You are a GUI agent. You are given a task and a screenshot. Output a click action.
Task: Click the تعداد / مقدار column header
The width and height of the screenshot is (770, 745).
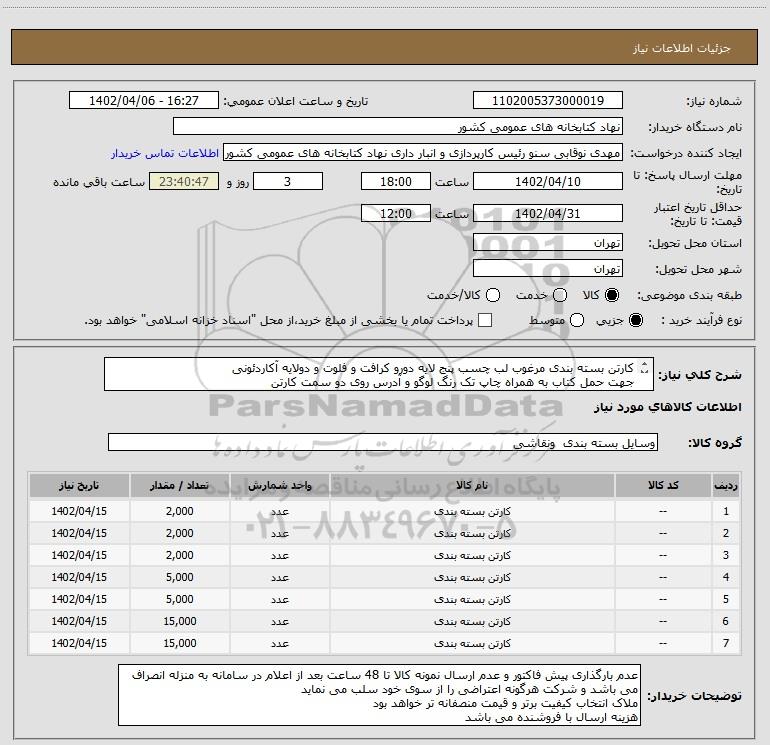click(179, 485)
